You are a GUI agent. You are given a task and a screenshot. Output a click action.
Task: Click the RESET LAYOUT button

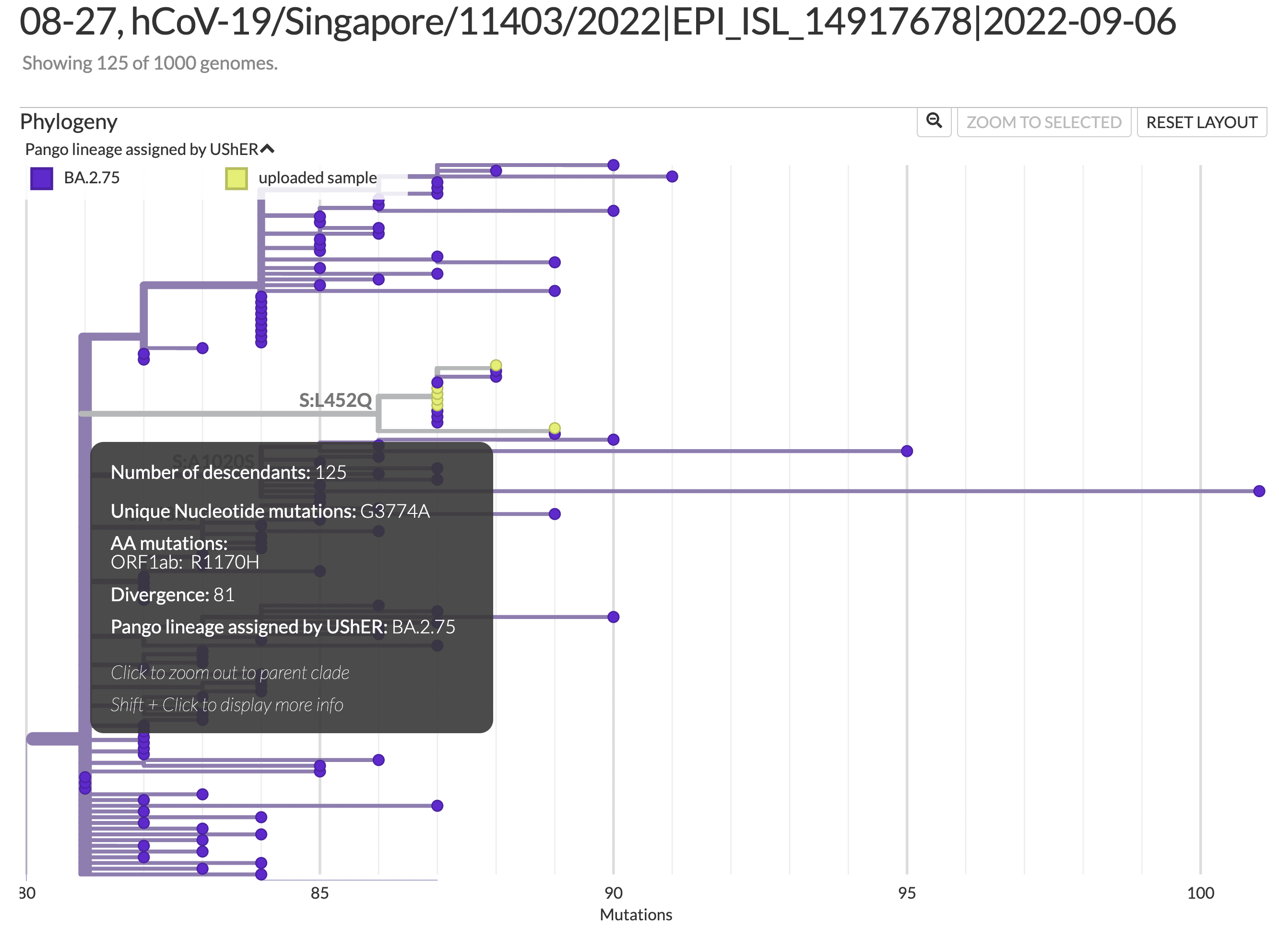[1202, 121]
